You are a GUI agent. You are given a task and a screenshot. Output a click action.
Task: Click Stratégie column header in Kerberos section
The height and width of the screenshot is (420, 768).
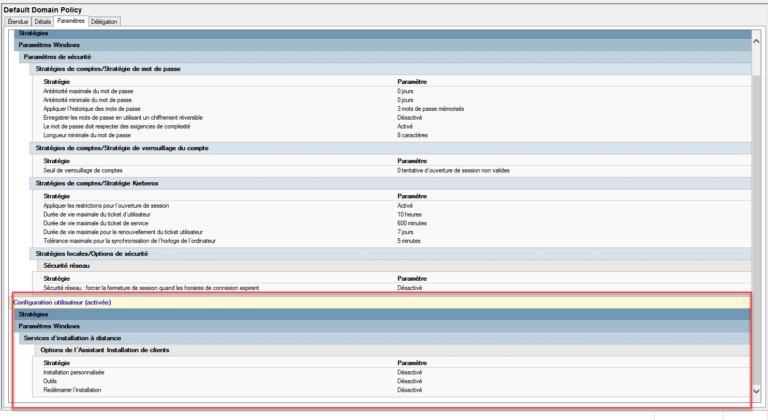[x=56, y=196]
